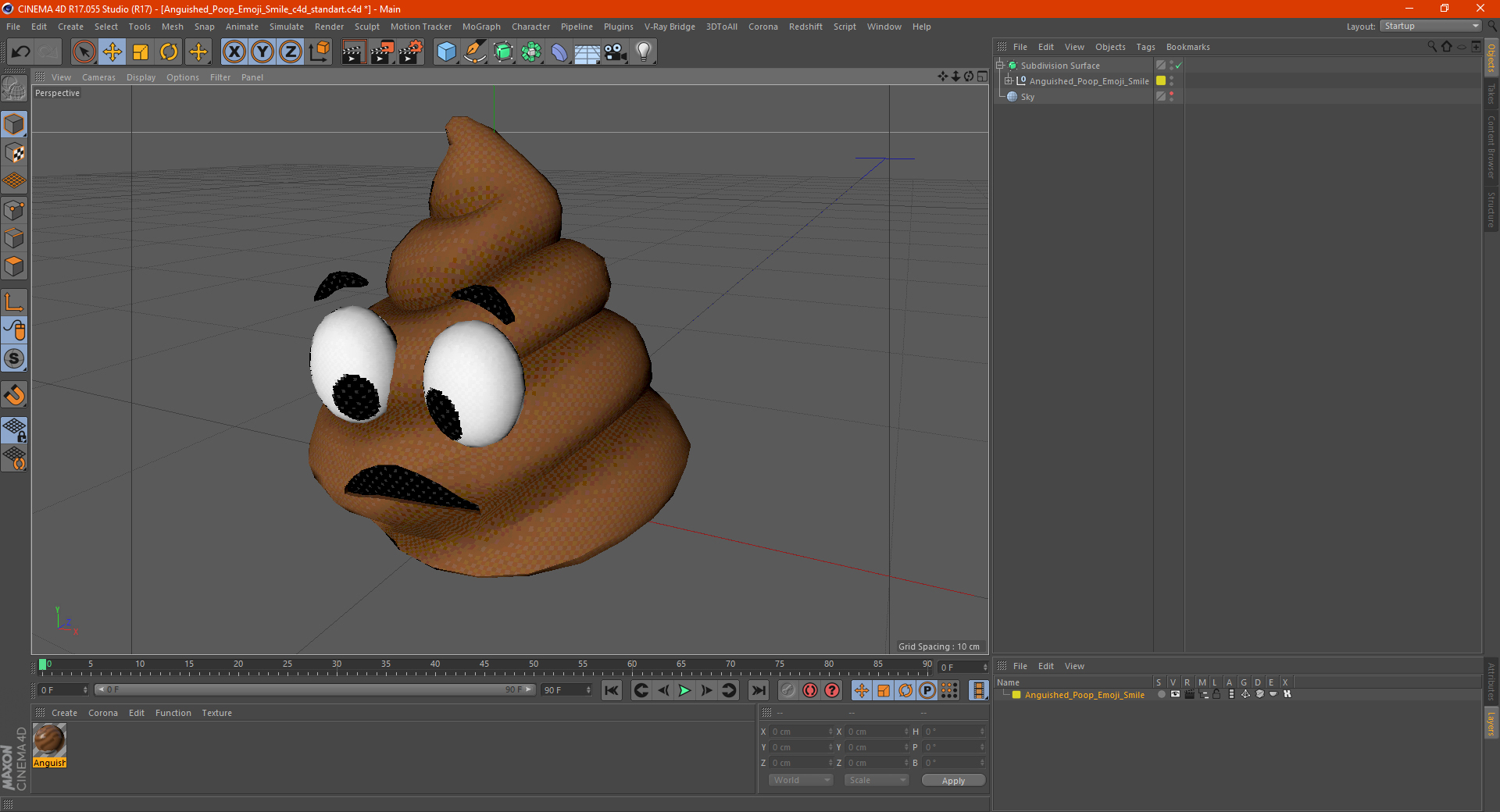
Task: Open Object Manager Tags menu
Action: pyautogui.click(x=1145, y=47)
